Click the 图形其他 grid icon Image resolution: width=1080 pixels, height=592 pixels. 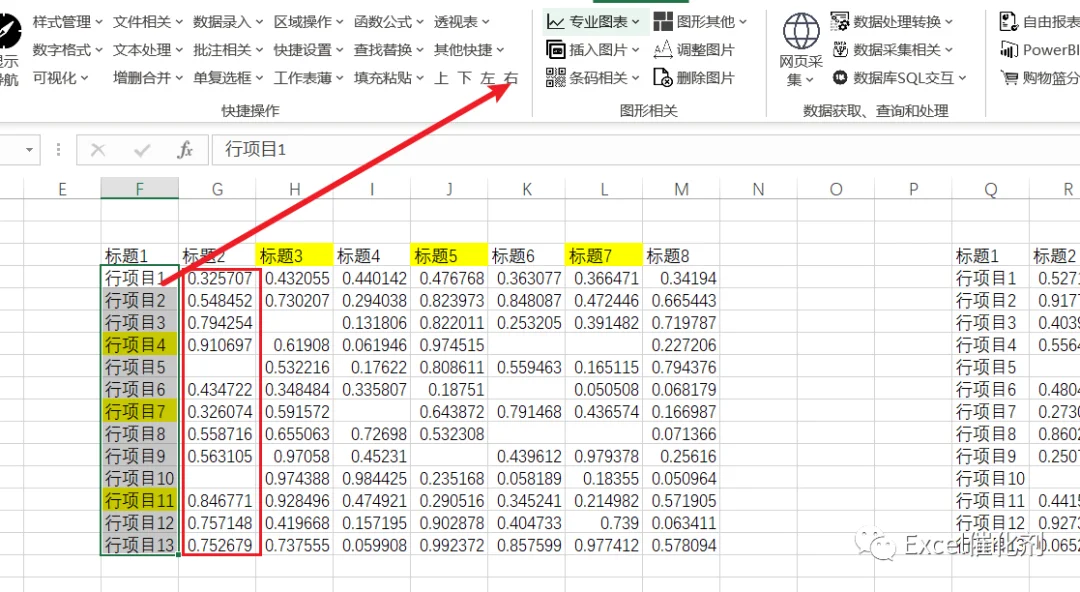663,22
